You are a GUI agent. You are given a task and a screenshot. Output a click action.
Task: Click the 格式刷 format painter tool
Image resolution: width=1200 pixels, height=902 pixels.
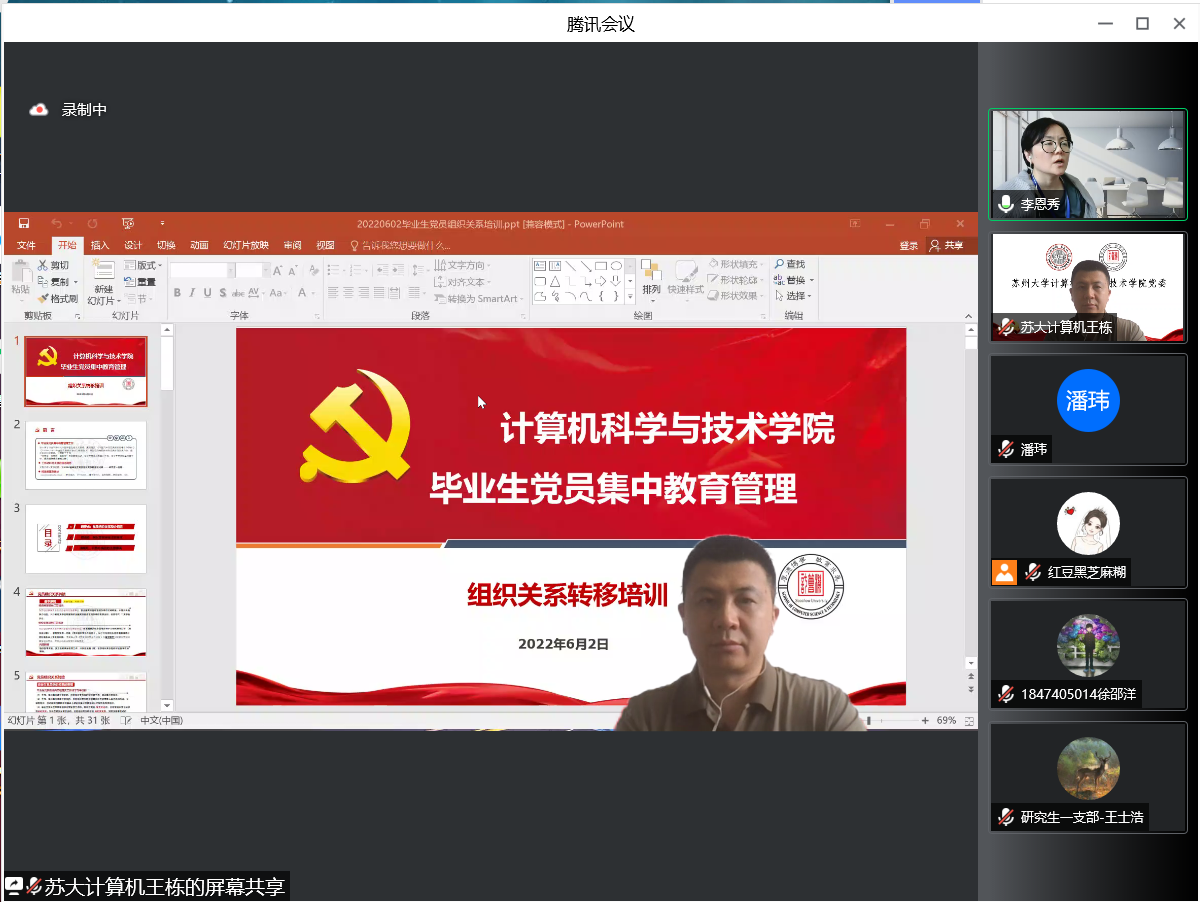pos(57,298)
